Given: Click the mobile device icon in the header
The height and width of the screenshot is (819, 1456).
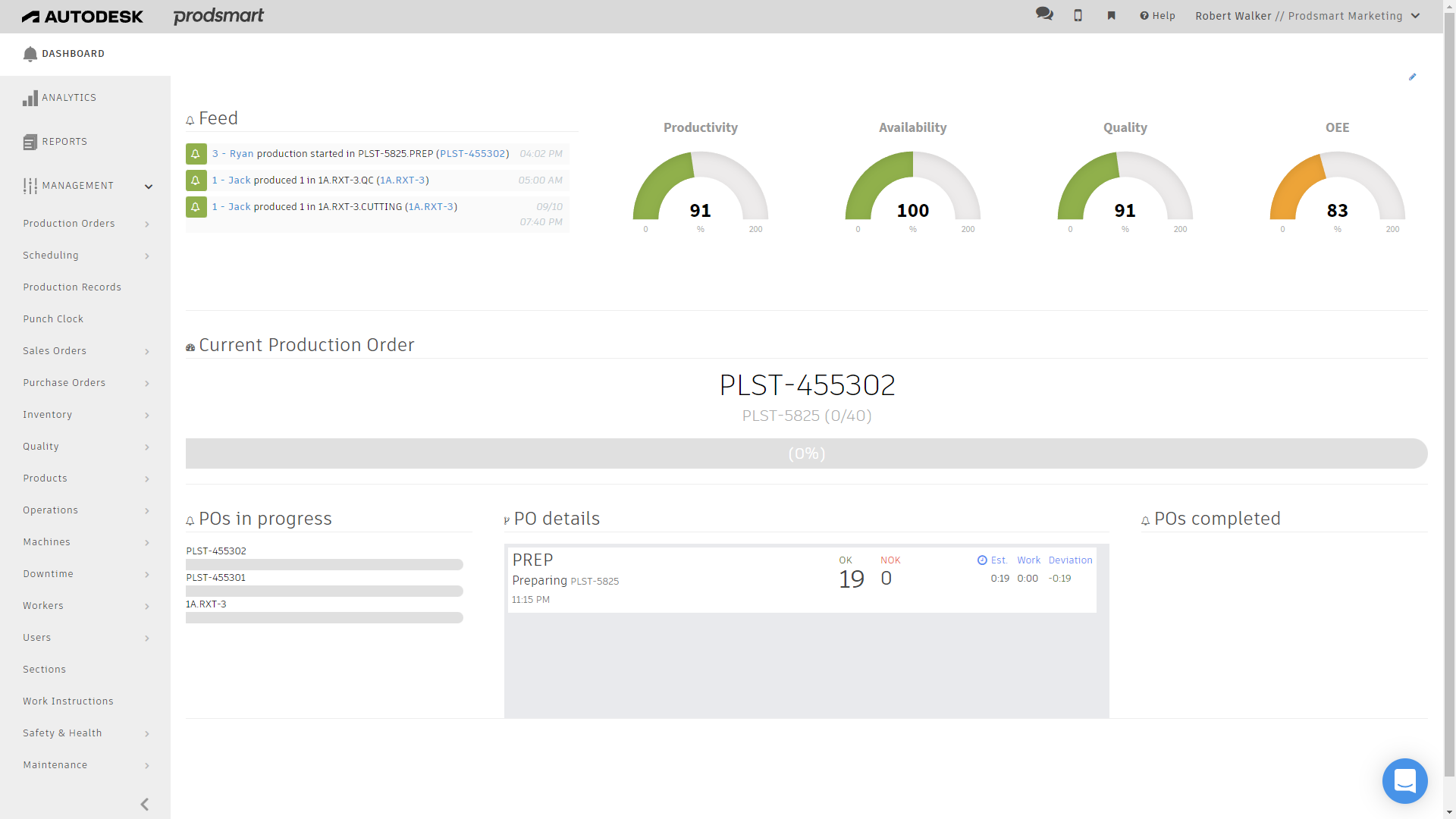Looking at the screenshot, I should [1078, 14].
